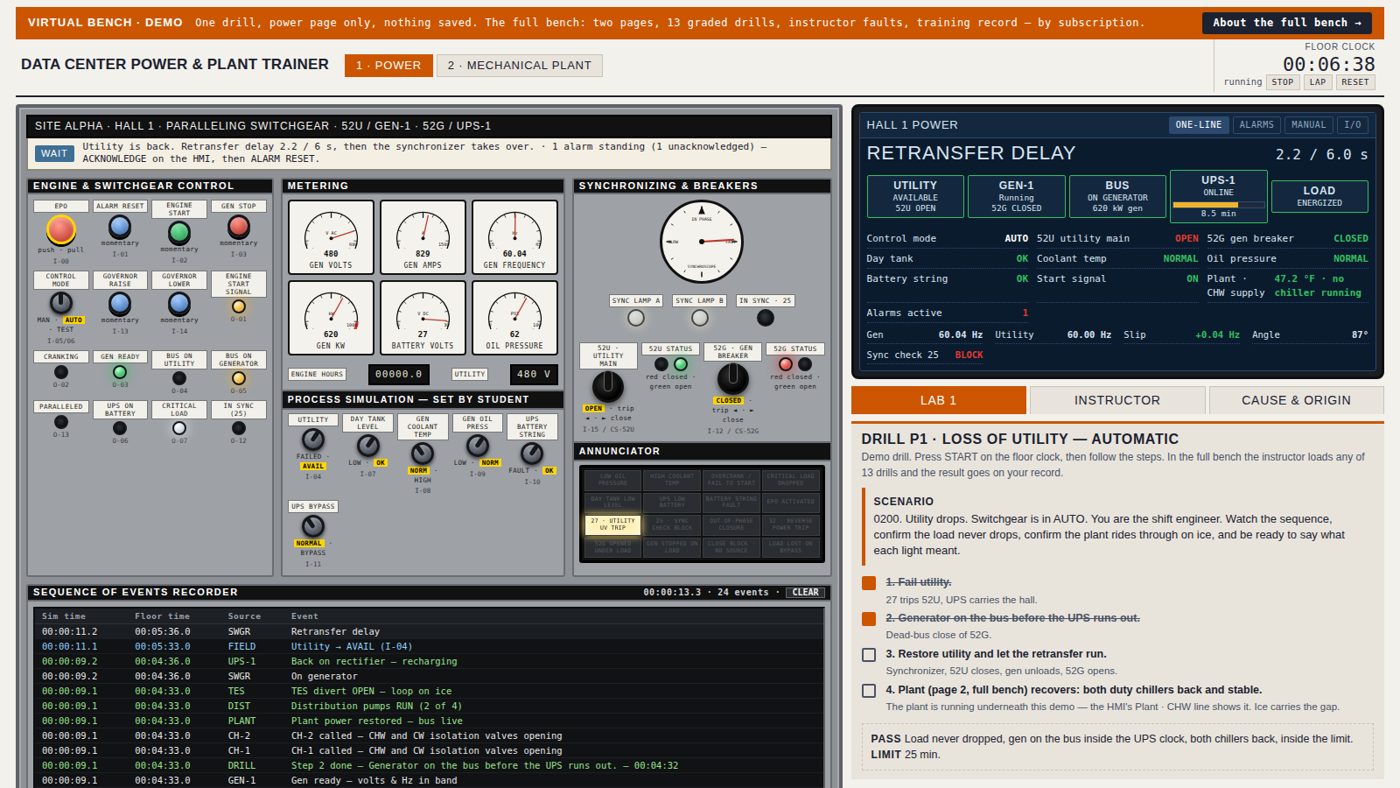The height and width of the screenshot is (788, 1400).
Task: Toggle the GEN OIL PRESS simulation knob
Action: tap(478, 446)
